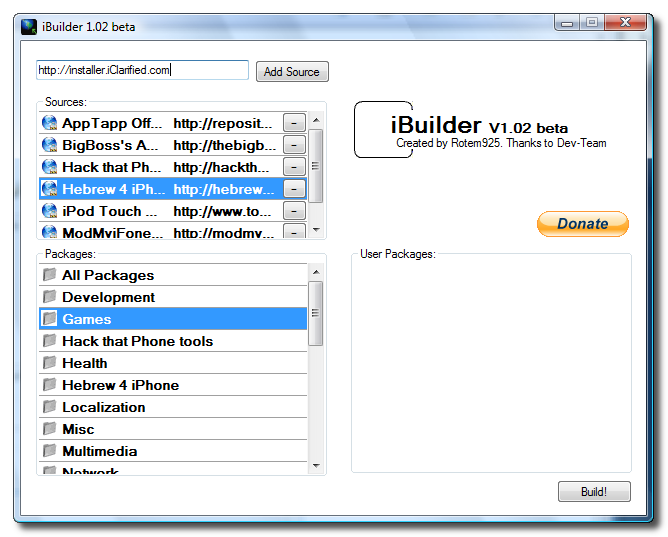Select the Misc category
The image size is (668, 537).
pyautogui.click(x=173, y=429)
